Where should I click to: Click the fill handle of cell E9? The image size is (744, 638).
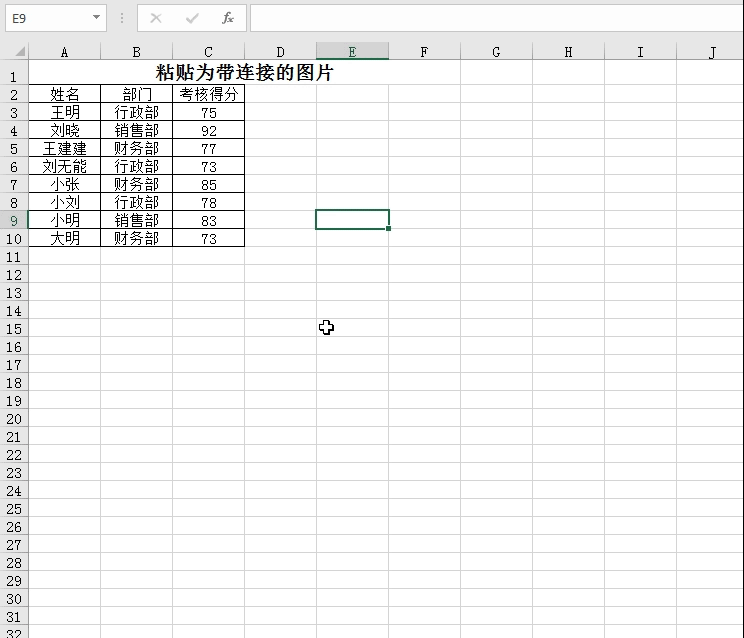[388, 229]
